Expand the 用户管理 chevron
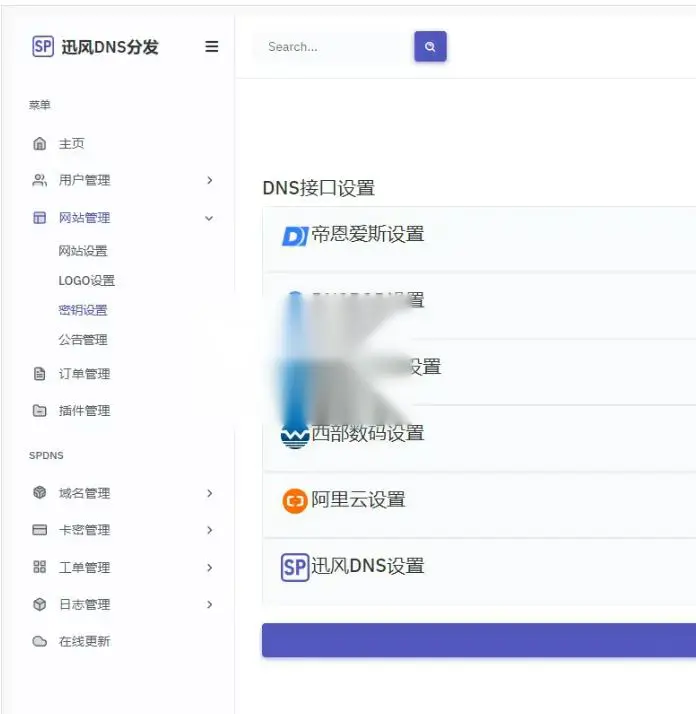696x714 pixels. point(210,180)
